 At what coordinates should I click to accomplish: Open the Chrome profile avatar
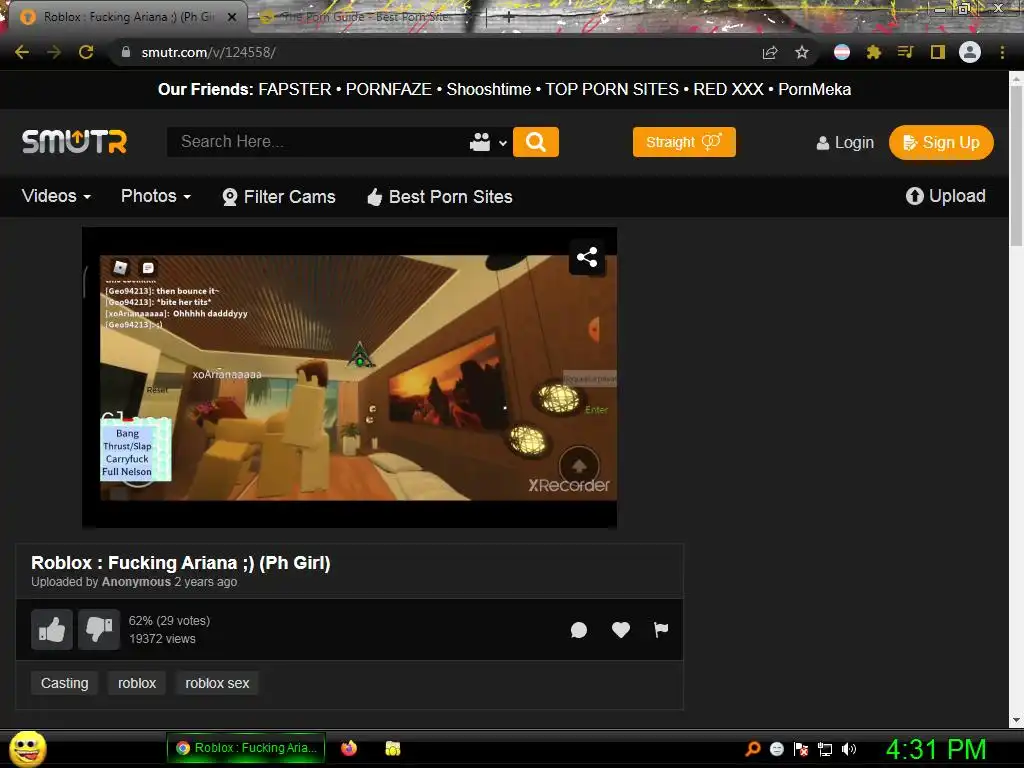click(x=970, y=52)
